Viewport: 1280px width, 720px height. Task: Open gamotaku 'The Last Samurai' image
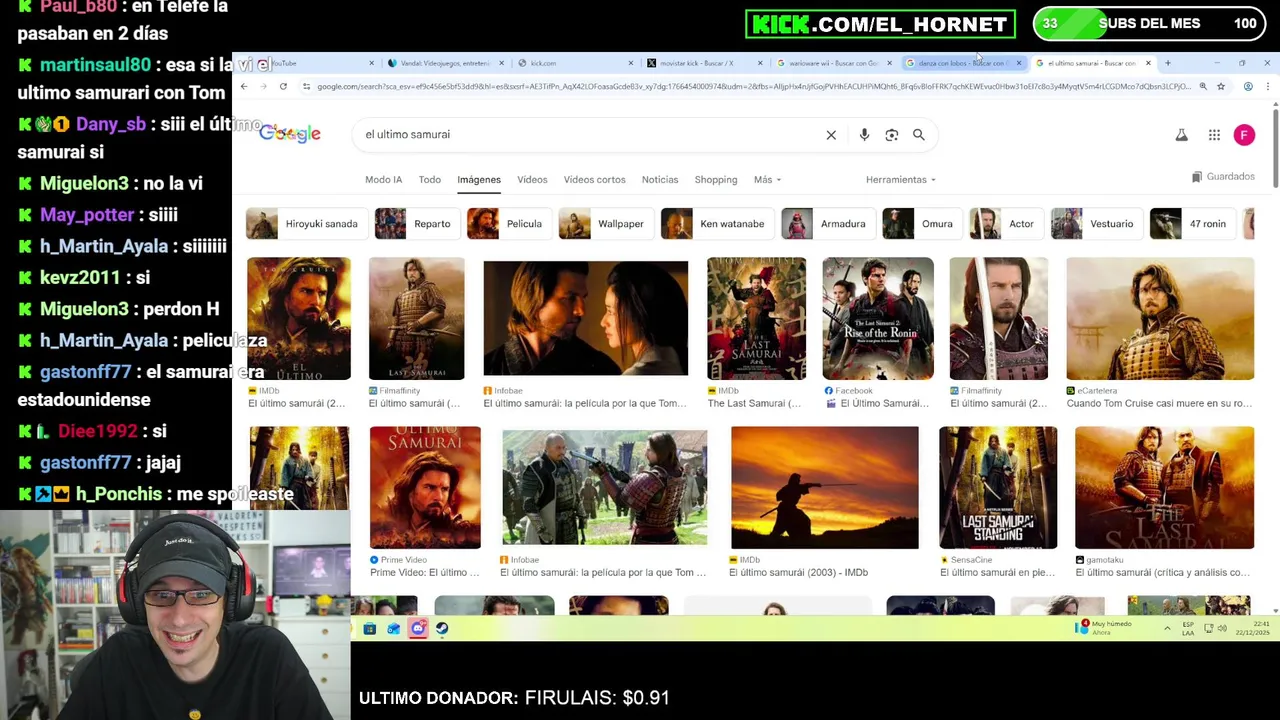click(1164, 487)
